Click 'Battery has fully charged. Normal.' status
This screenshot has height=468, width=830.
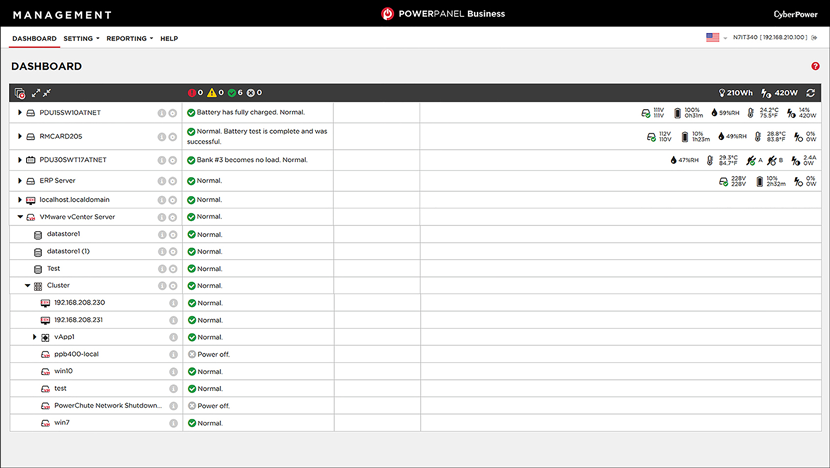click(x=250, y=112)
